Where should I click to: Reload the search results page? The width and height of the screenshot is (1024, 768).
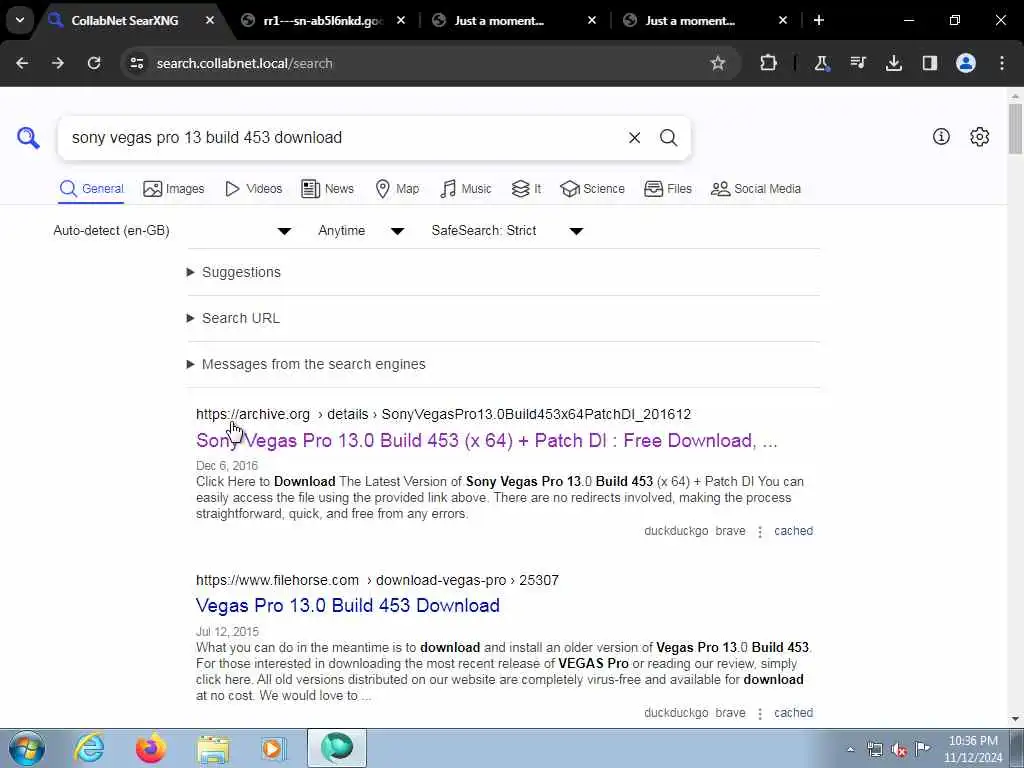coord(94,63)
